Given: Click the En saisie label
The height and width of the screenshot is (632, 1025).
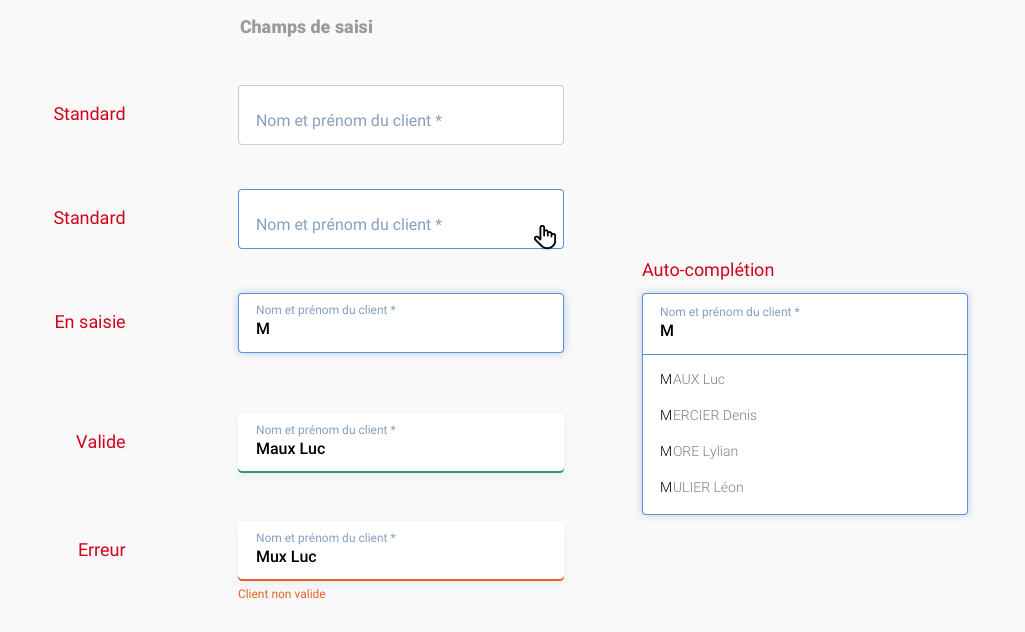Looking at the screenshot, I should 90,322.
